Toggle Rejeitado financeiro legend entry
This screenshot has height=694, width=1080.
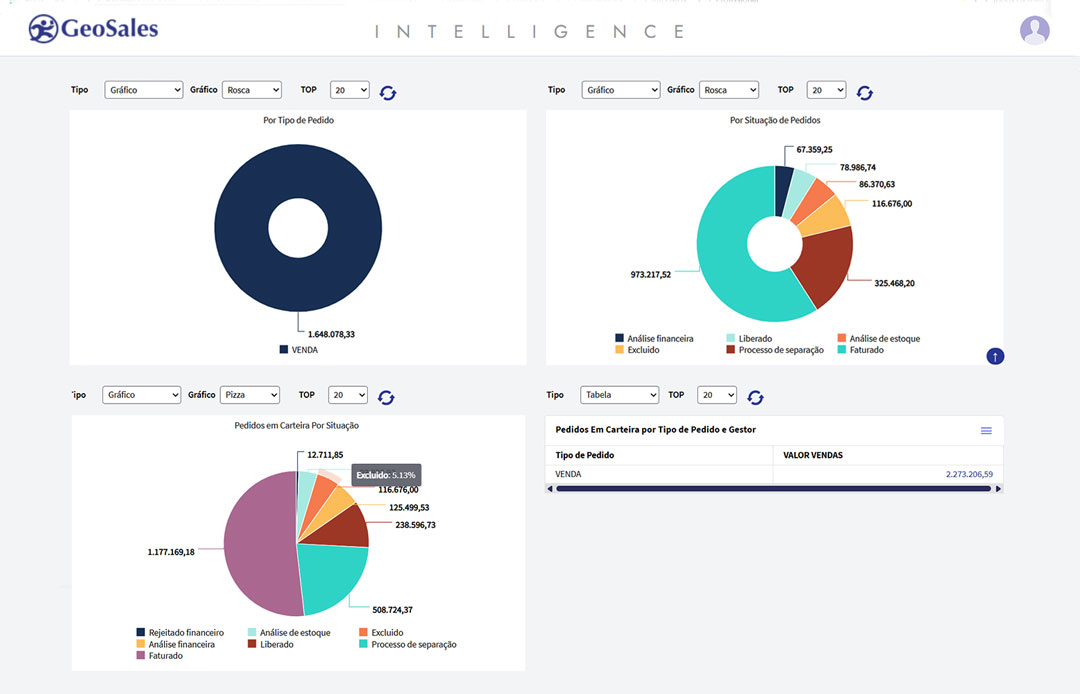tap(180, 633)
